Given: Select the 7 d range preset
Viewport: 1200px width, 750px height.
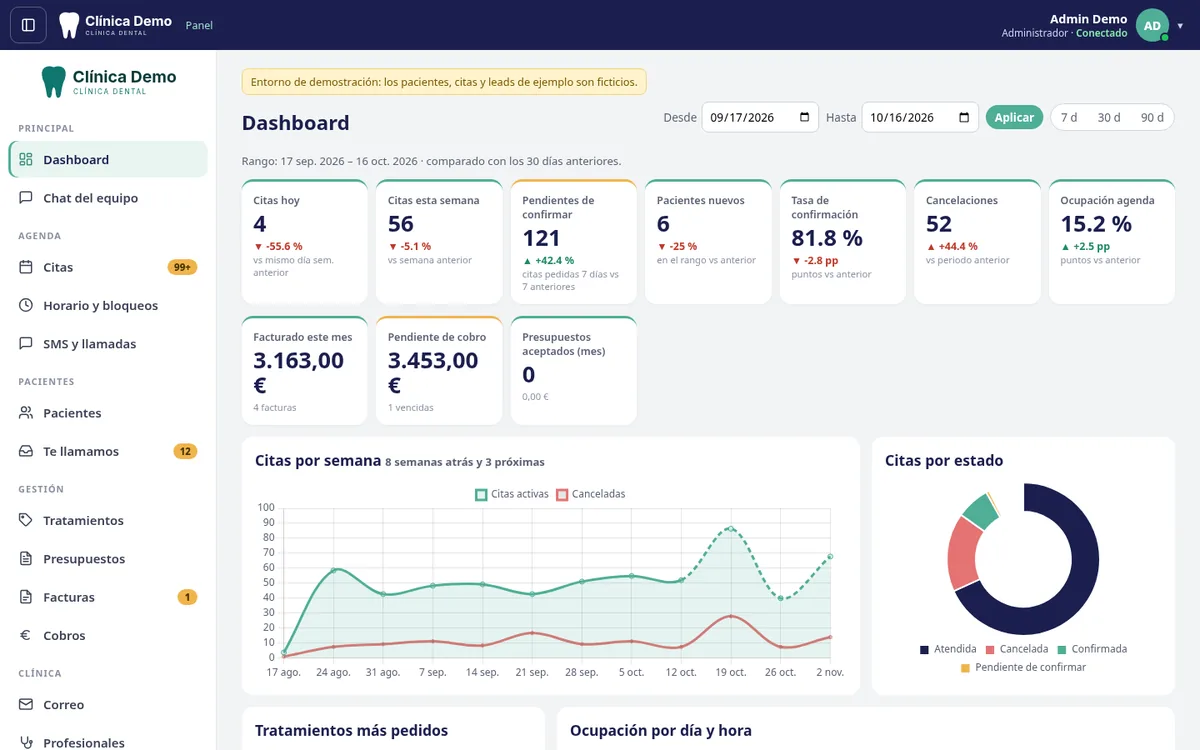Looking at the screenshot, I should (1069, 117).
